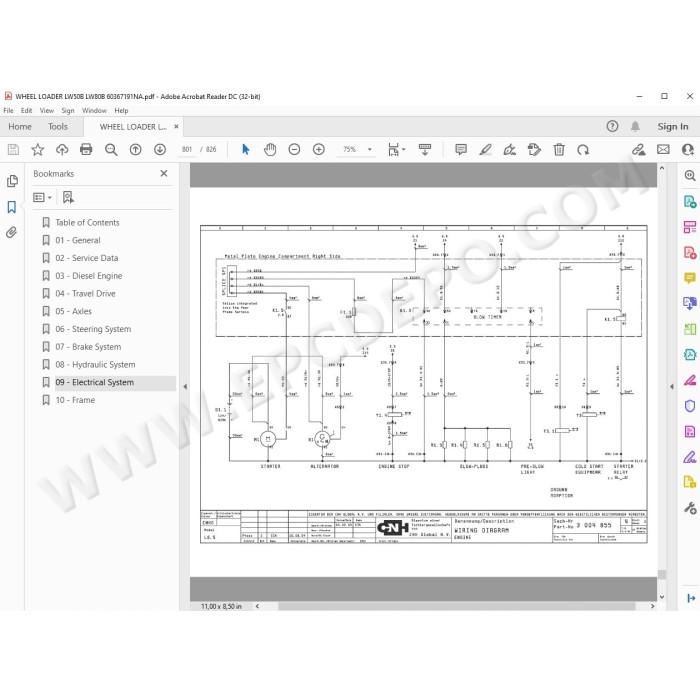Switch to the Tools tab
This screenshot has height=700, width=700.
click(x=58, y=127)
